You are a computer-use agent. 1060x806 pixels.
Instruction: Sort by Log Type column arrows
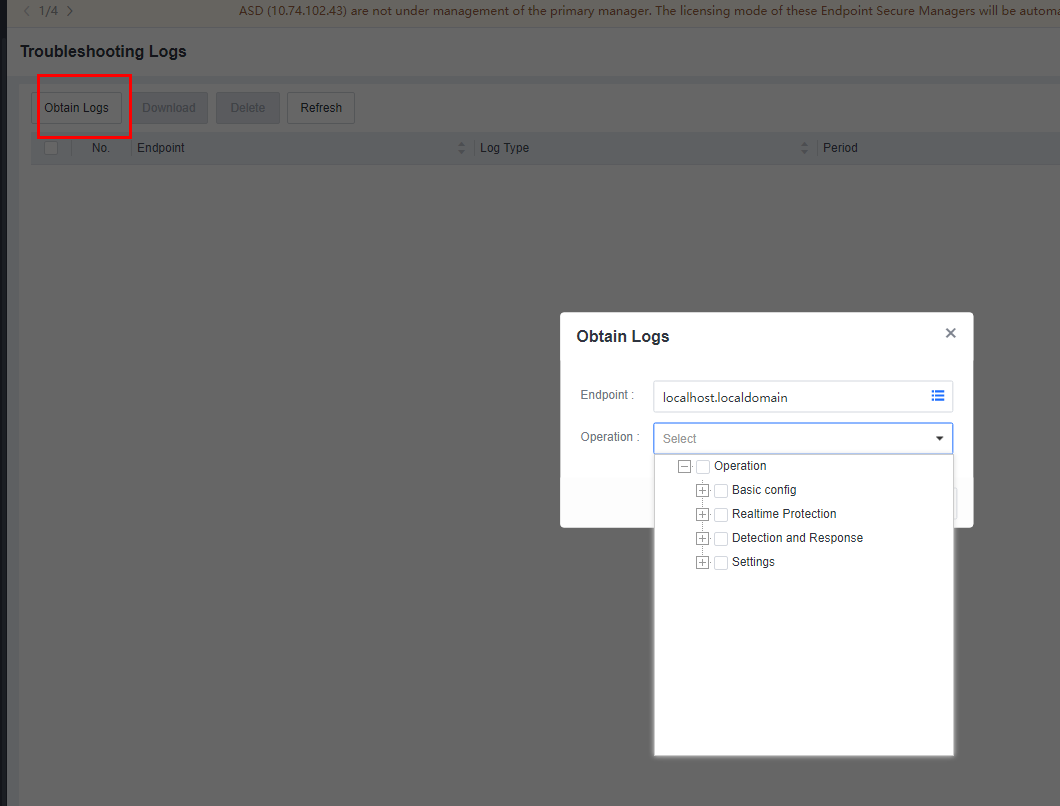804,148
